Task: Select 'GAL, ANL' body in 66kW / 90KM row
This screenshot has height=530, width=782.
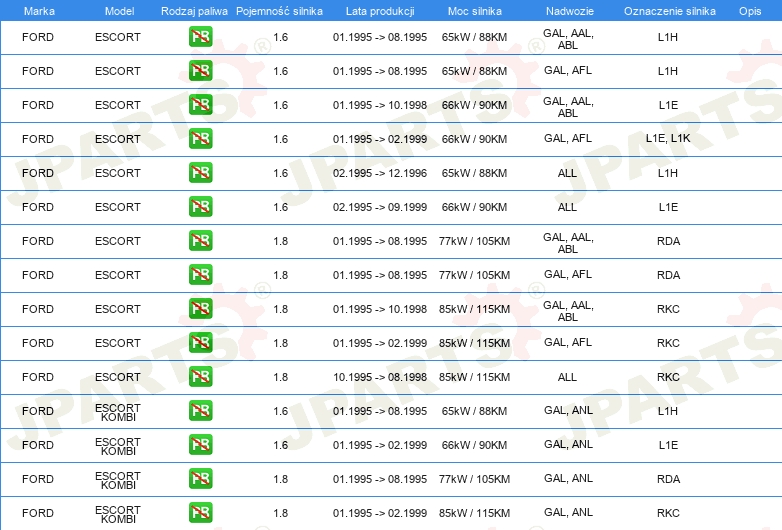Action: 568,444
